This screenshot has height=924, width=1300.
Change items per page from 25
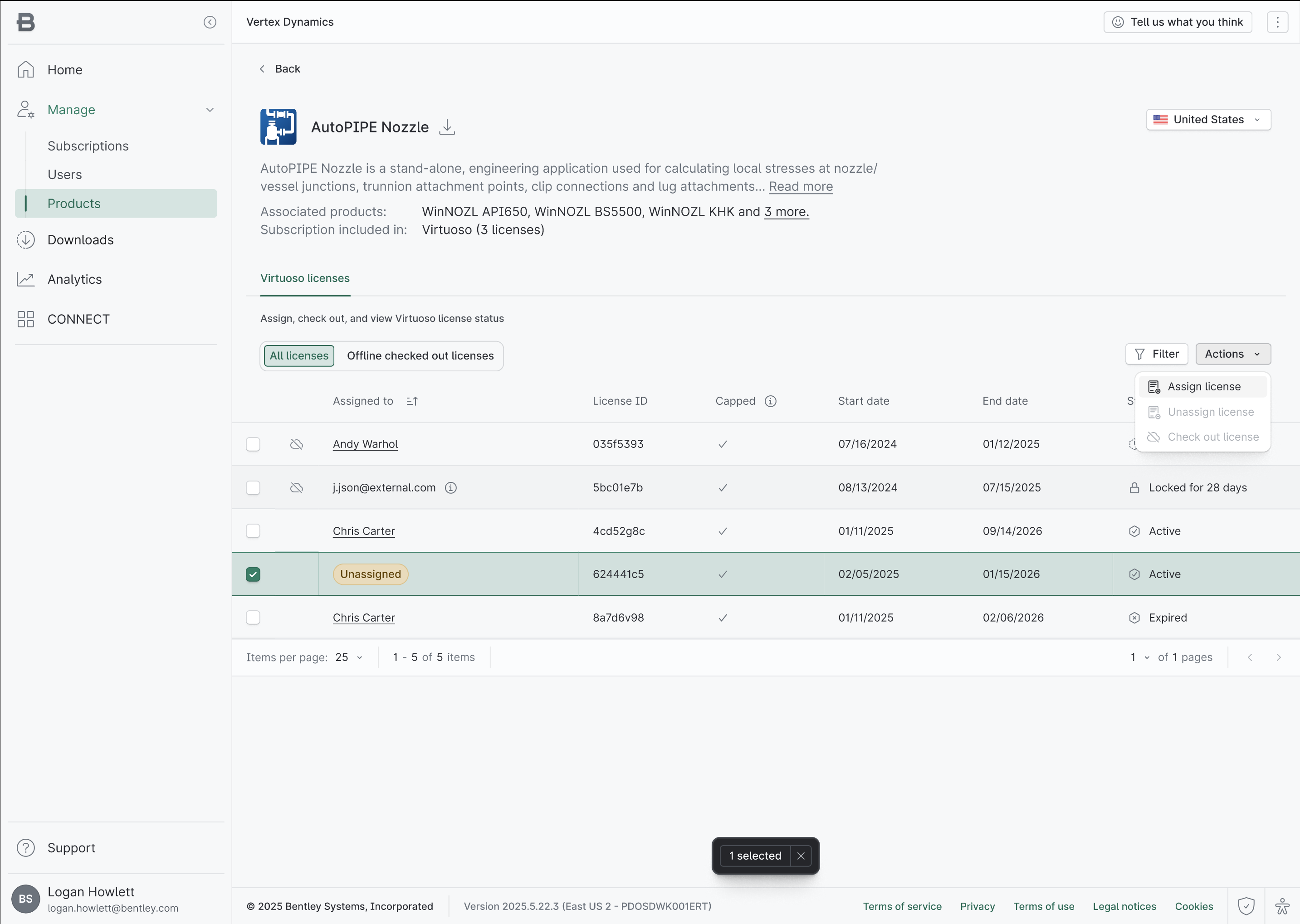pyautogui.click(x=349, y=658)
